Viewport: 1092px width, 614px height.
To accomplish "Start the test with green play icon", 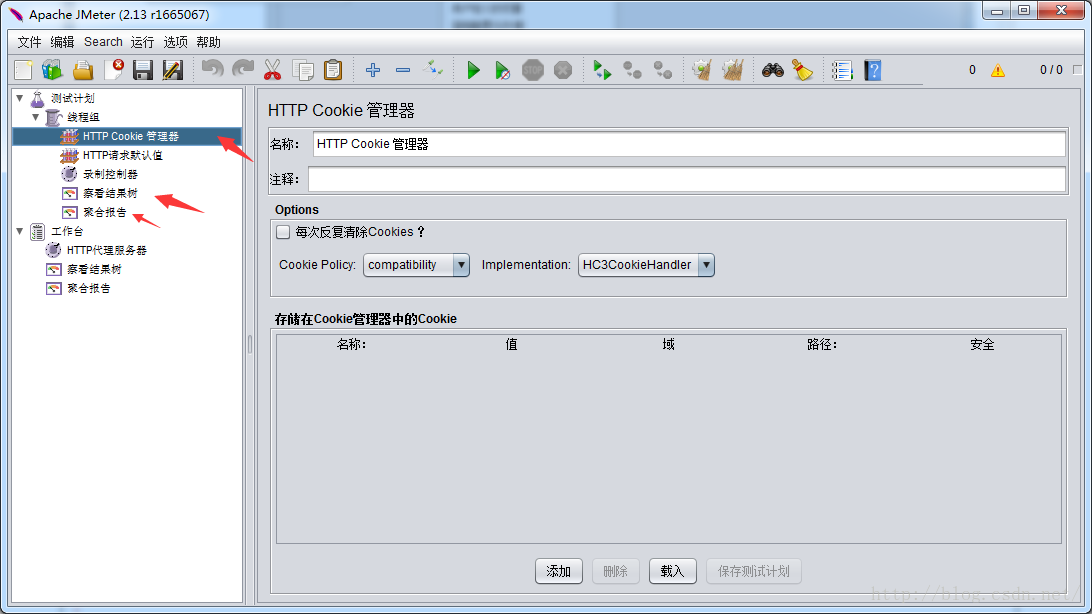I will tap(473, 70).
